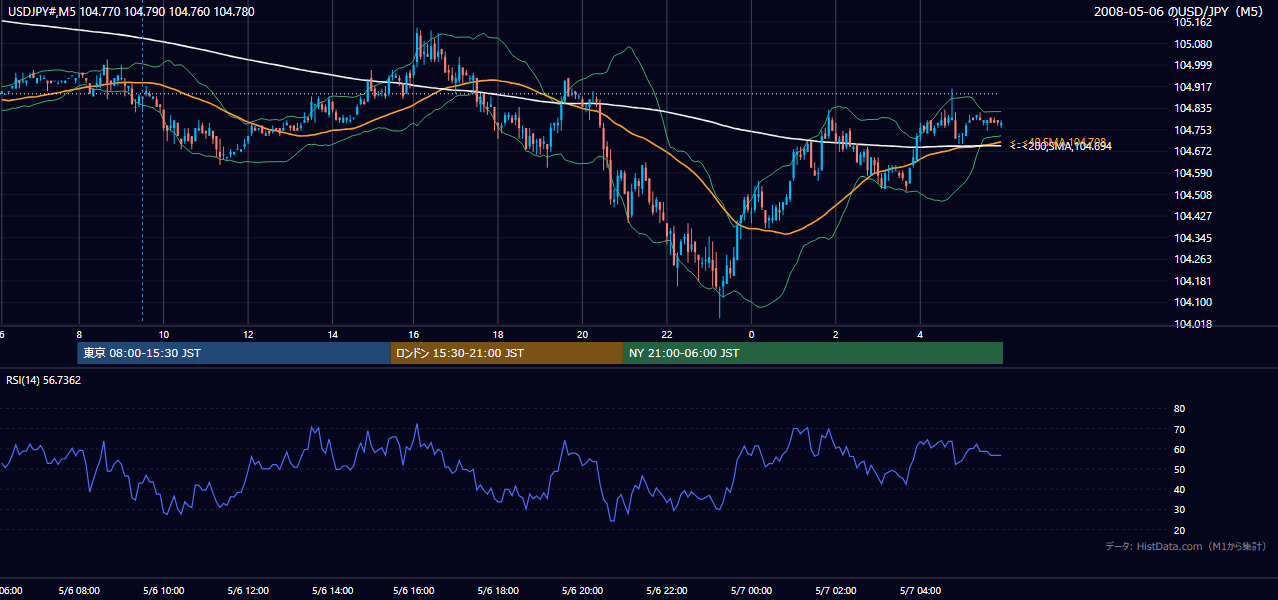Click the 5/6 18:00 time axis label
The width and height of the screenshot is (1278, 600).
498,591
